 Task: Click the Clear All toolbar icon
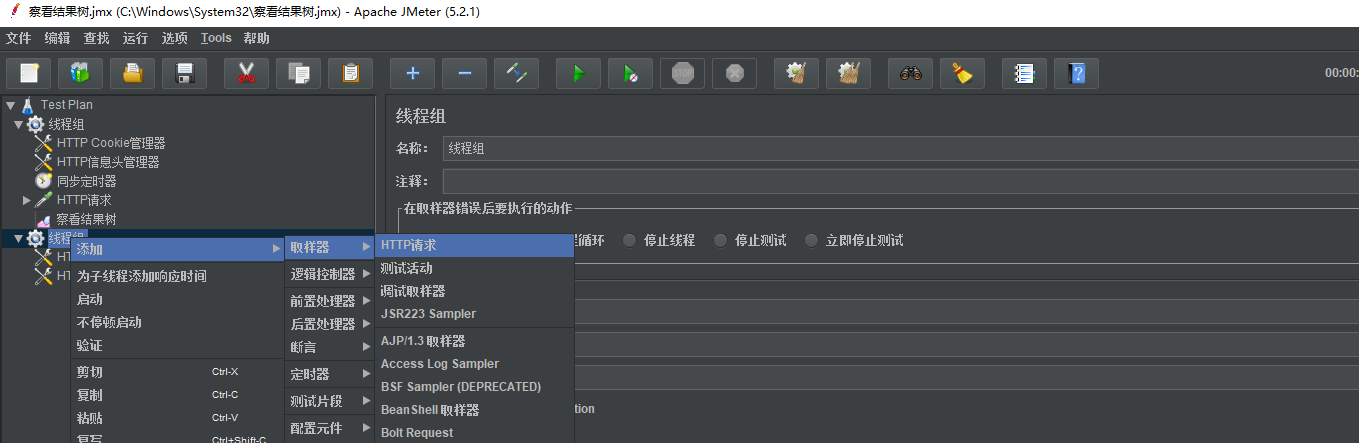click(848, 73)
